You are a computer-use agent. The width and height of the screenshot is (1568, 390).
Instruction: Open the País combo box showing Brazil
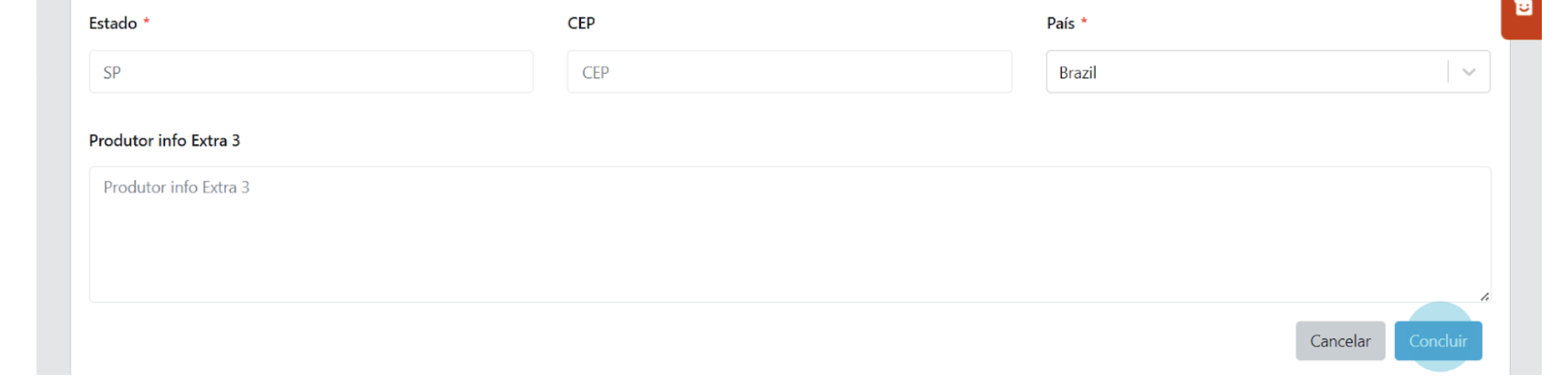(x=1268, y=72)
